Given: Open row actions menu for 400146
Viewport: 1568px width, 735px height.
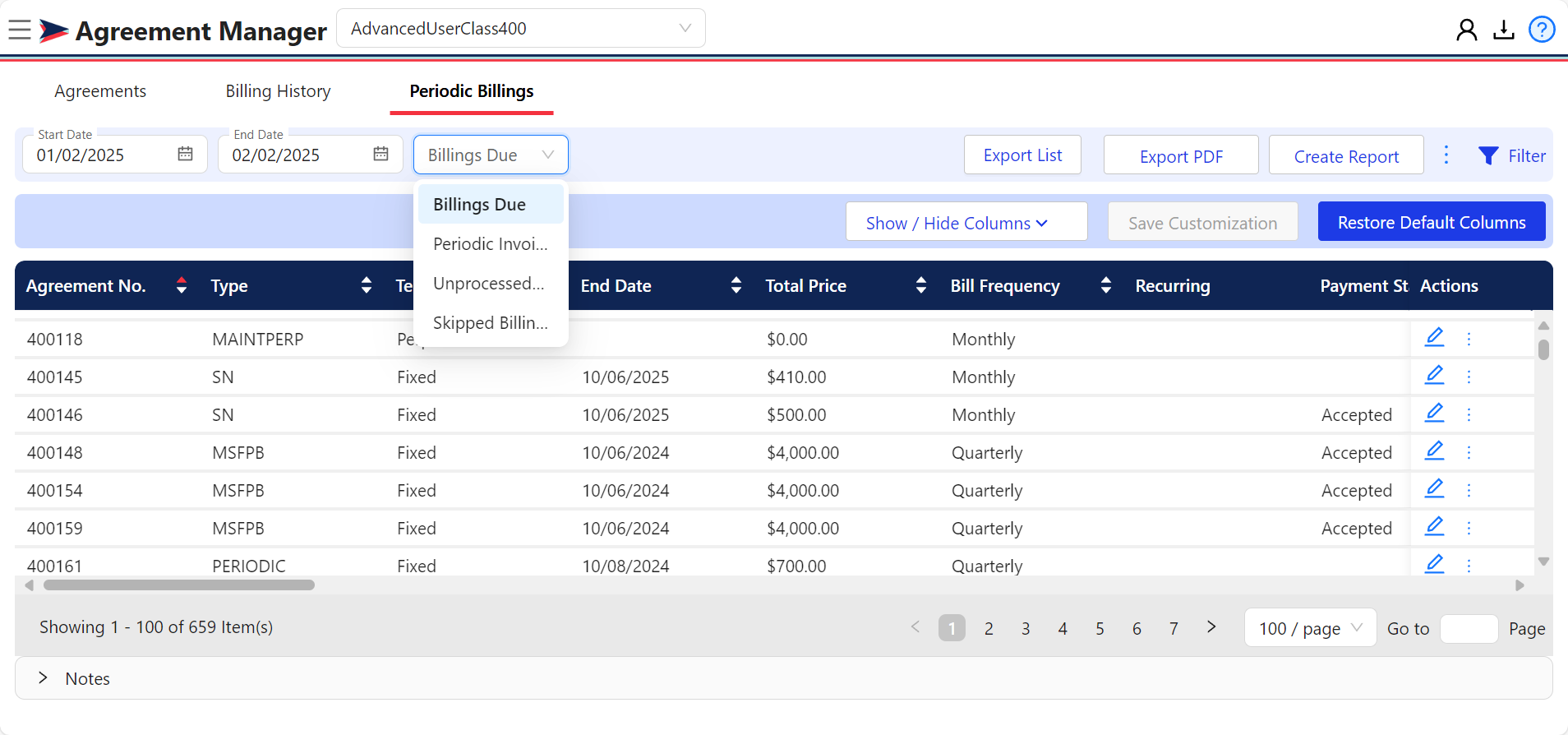Looking at the screenshot, I should coord(1469,414).
